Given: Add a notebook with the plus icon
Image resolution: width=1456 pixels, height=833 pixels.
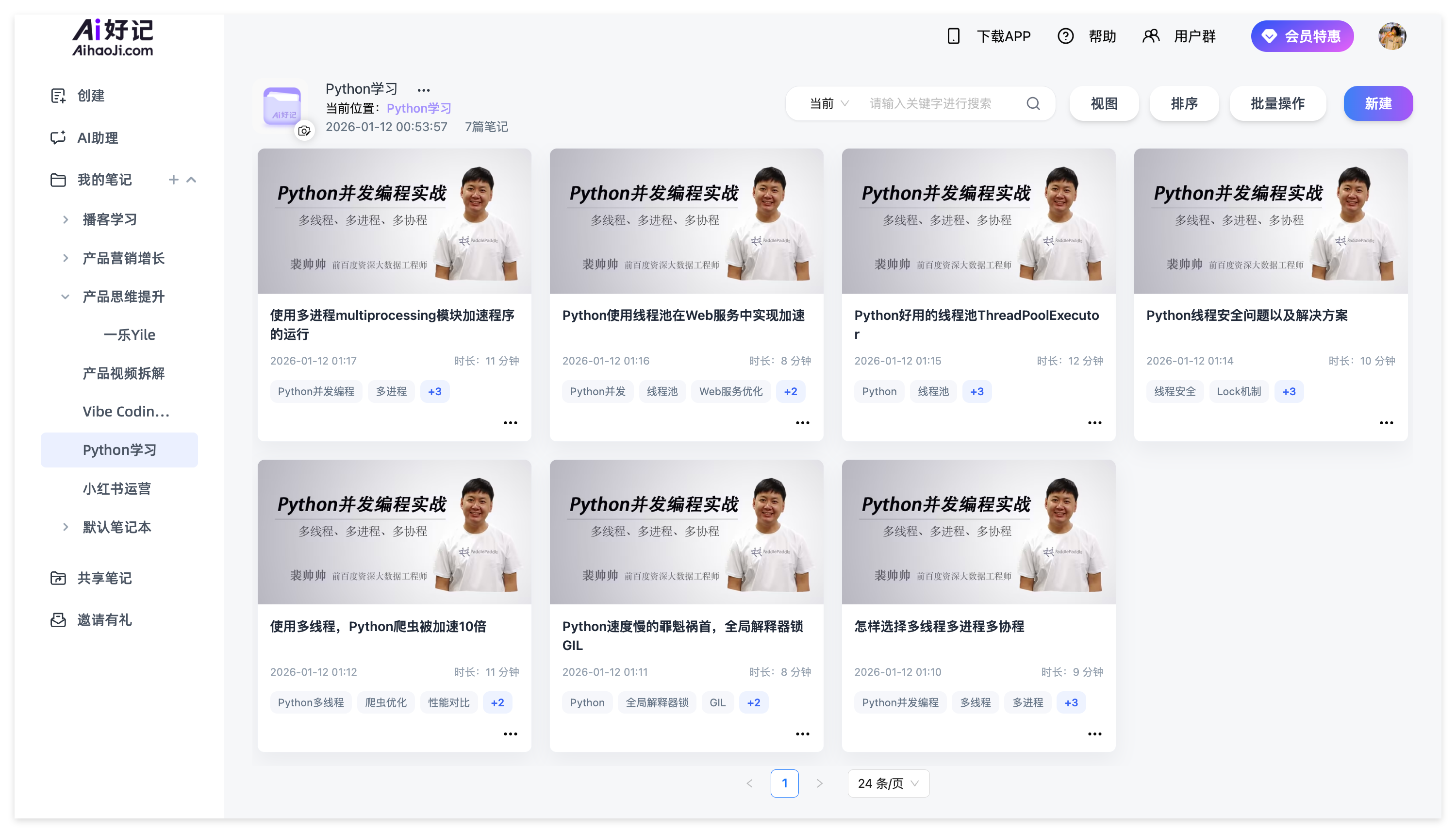Looking at the screenshot, I should pos(173,180).
